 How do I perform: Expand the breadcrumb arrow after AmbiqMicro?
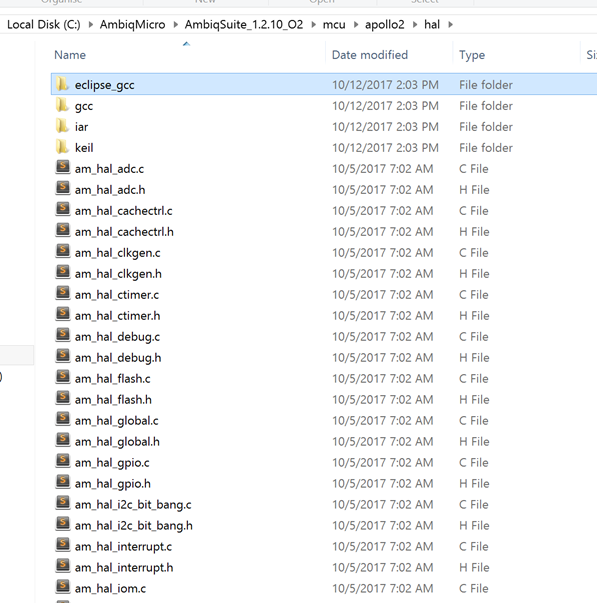(175, 25)
